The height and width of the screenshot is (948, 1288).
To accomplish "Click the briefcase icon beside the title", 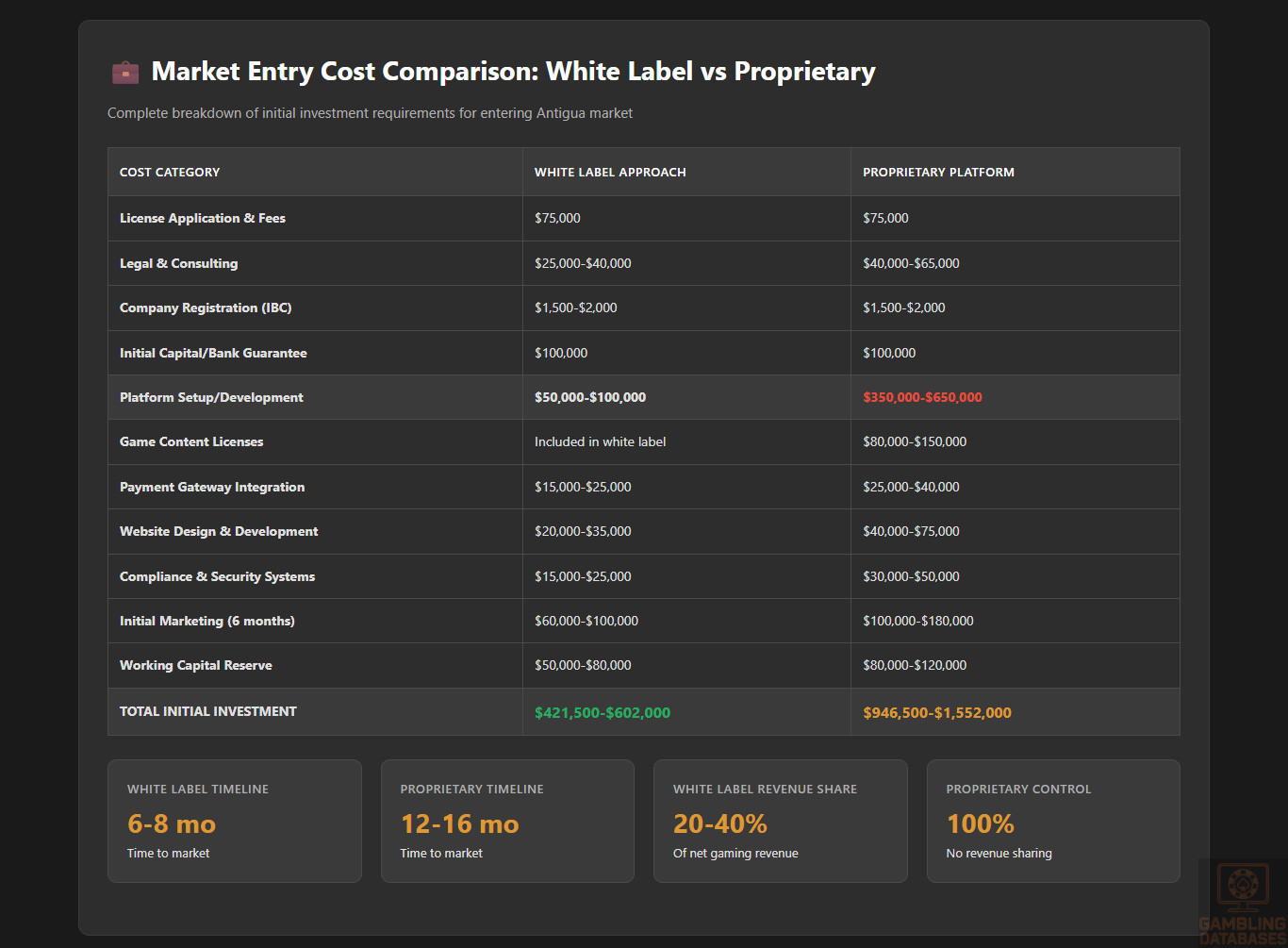I will pyautogui.click(x=125, y=73).
